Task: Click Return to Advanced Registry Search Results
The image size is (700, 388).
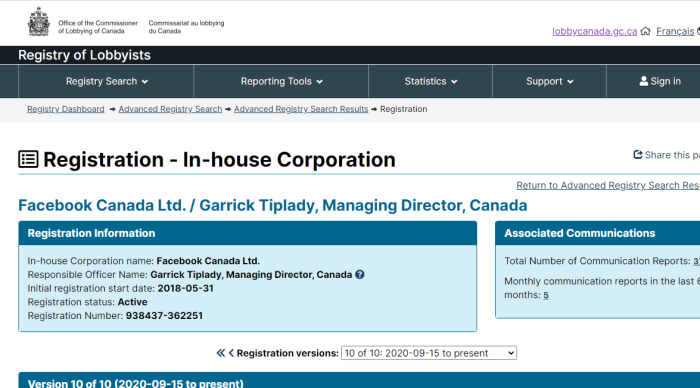Action: coord(608,185)
